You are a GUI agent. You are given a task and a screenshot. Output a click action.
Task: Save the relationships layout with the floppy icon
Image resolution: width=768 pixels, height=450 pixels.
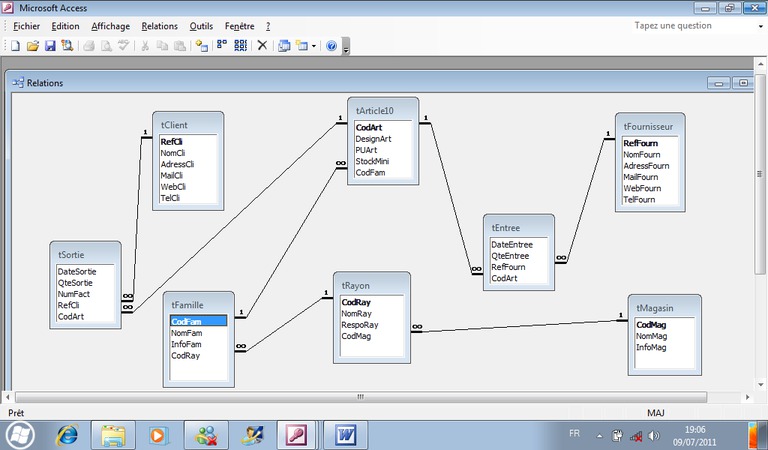pos(49,46)
